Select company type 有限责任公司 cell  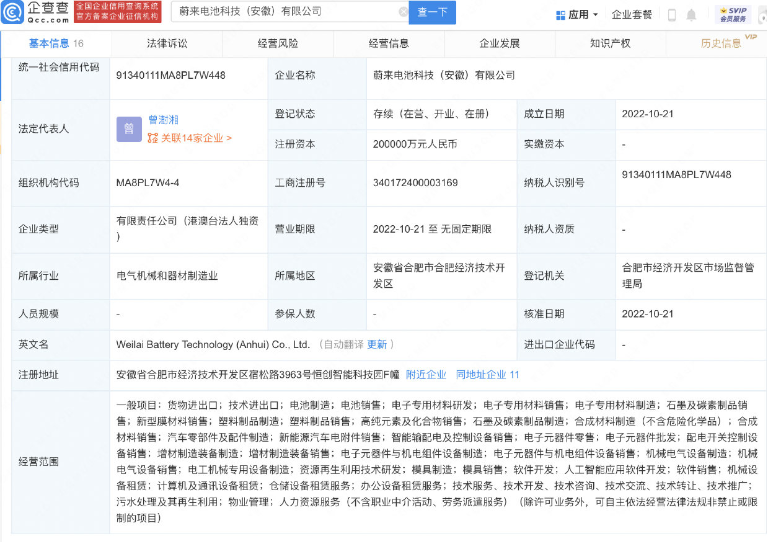pos(188,228)
